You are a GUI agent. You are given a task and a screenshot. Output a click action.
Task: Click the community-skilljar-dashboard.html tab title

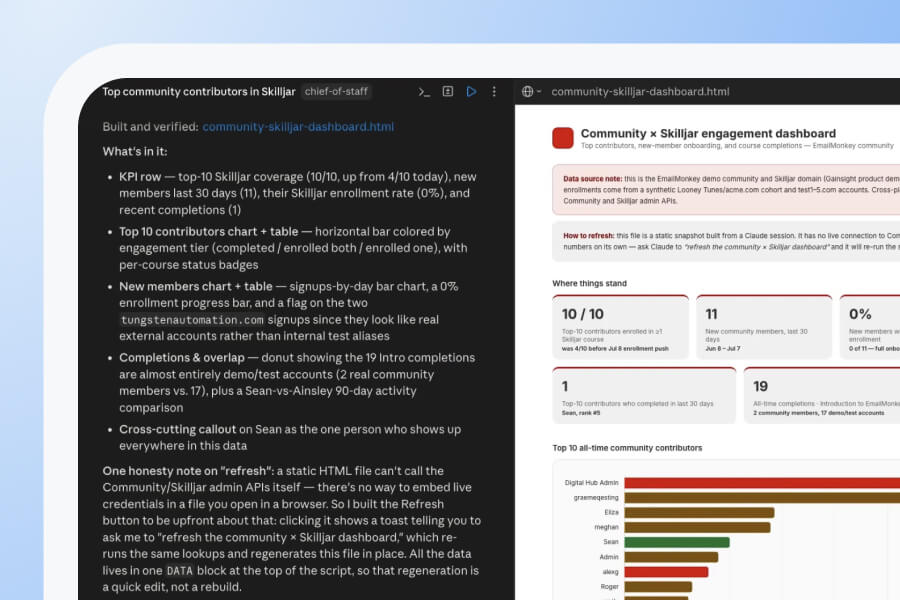[x=640, y=91]
